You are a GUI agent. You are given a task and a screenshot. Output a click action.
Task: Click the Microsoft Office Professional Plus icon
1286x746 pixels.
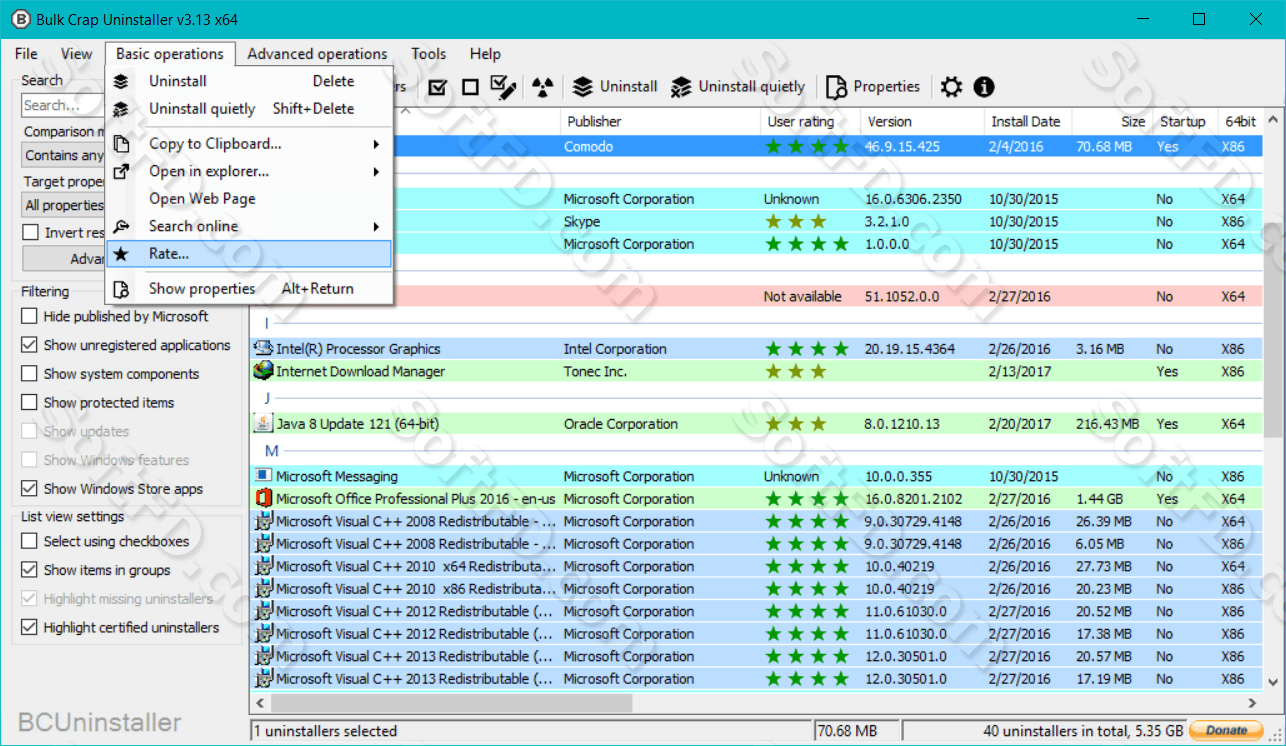click(x=263, y=499)
